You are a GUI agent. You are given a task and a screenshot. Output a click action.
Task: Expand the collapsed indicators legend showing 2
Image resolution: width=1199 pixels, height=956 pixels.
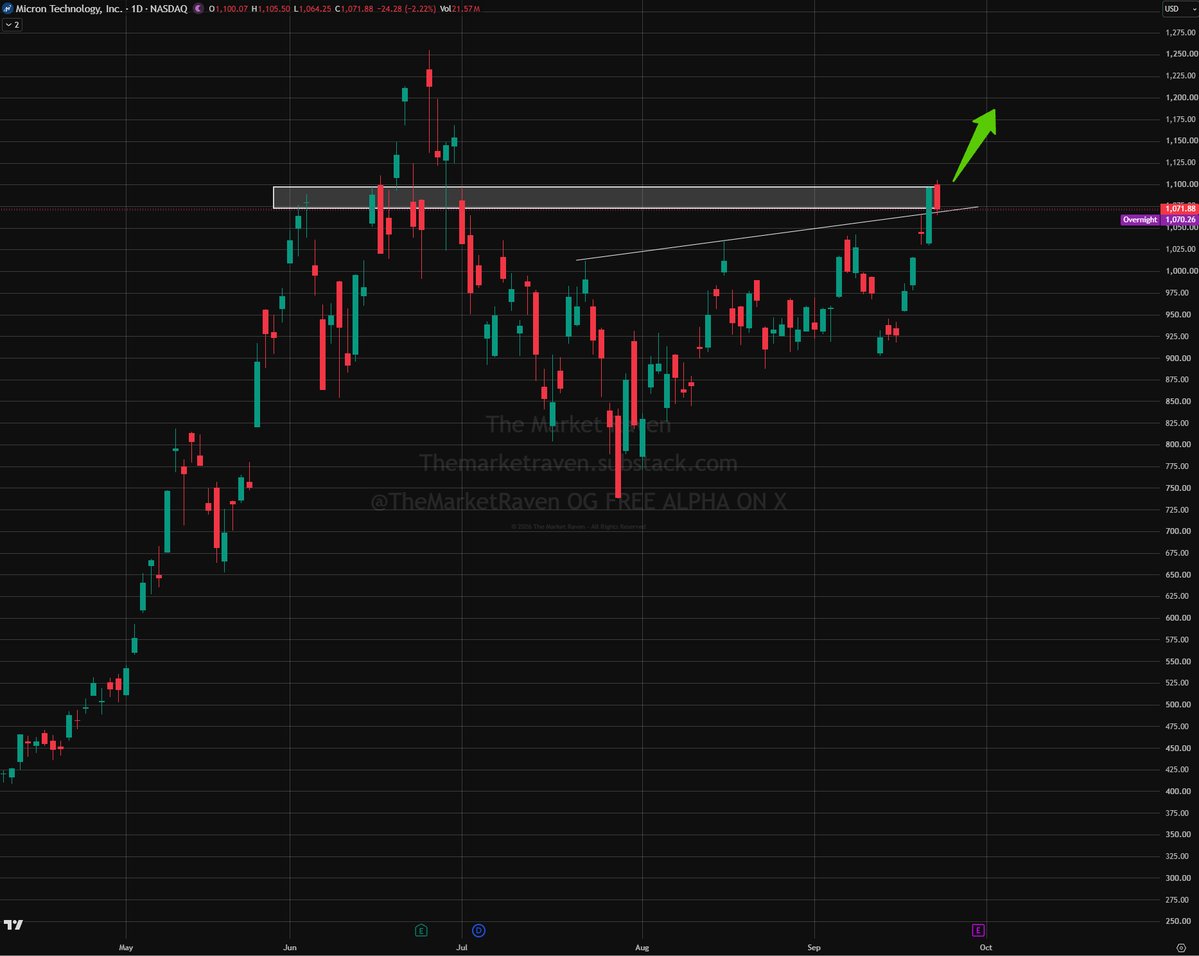(12, 24)
